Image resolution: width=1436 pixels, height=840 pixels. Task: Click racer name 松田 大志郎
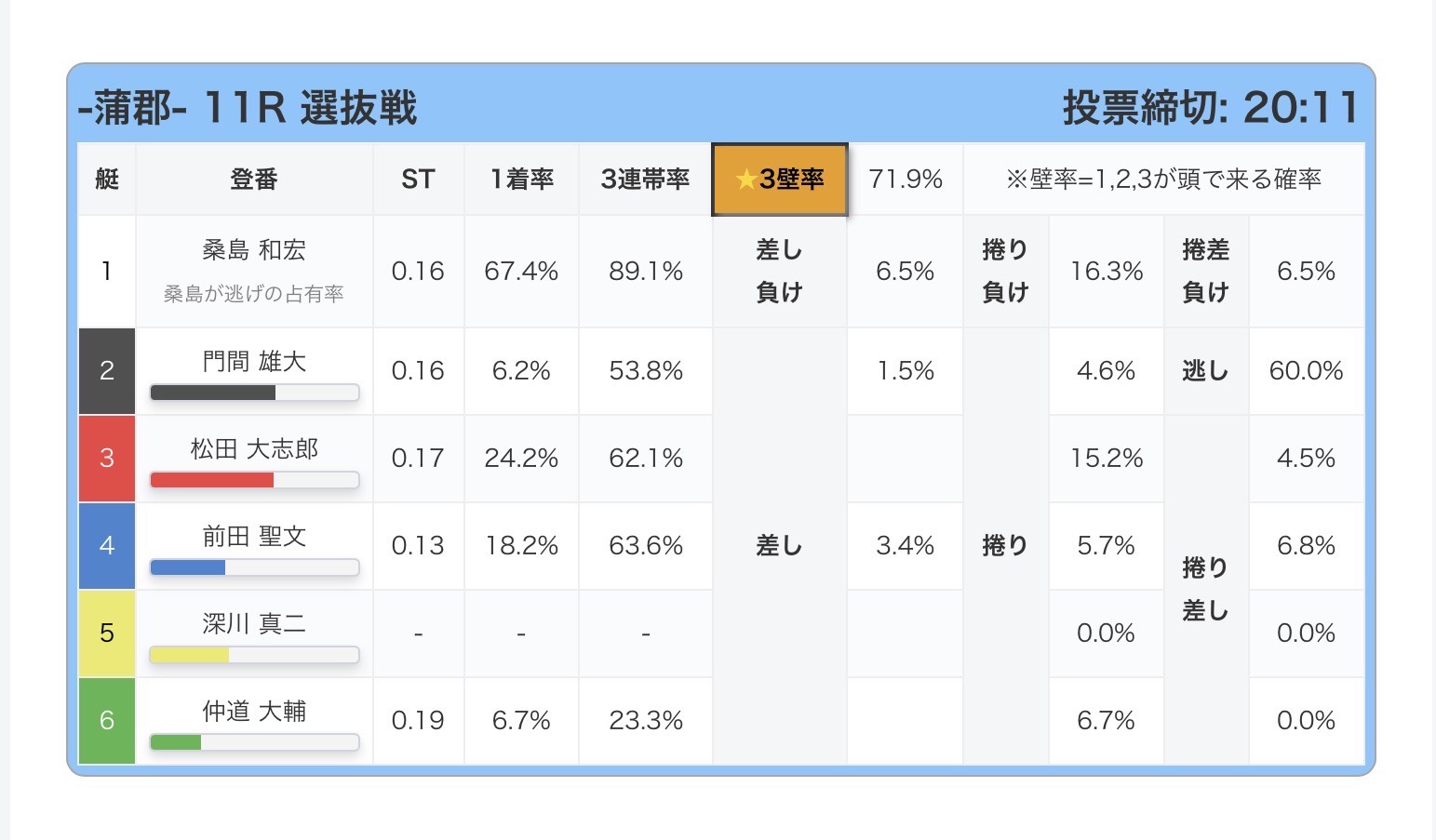click(254, 449)
